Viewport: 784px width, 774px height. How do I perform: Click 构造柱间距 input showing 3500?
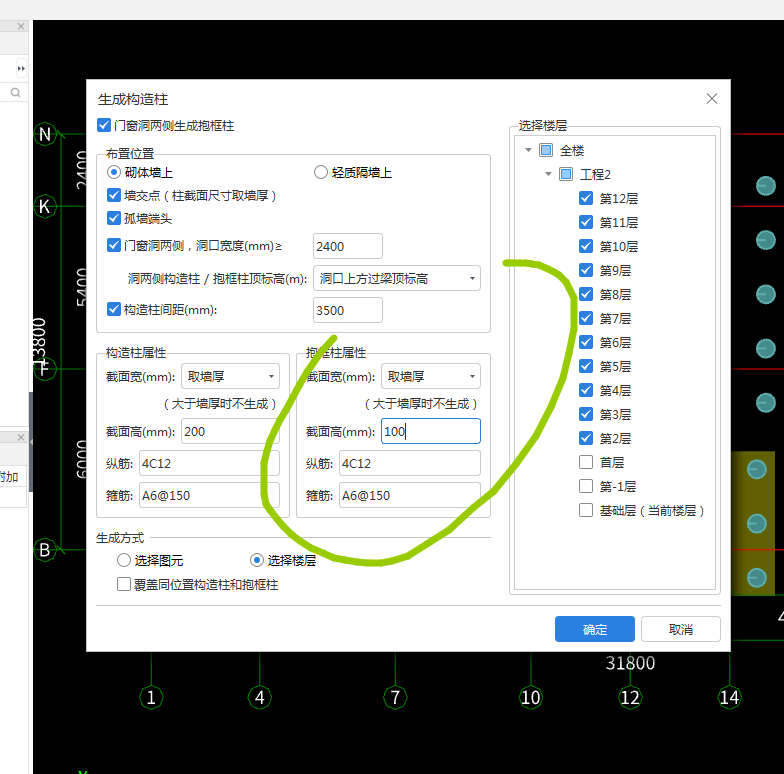coord(348,310)
